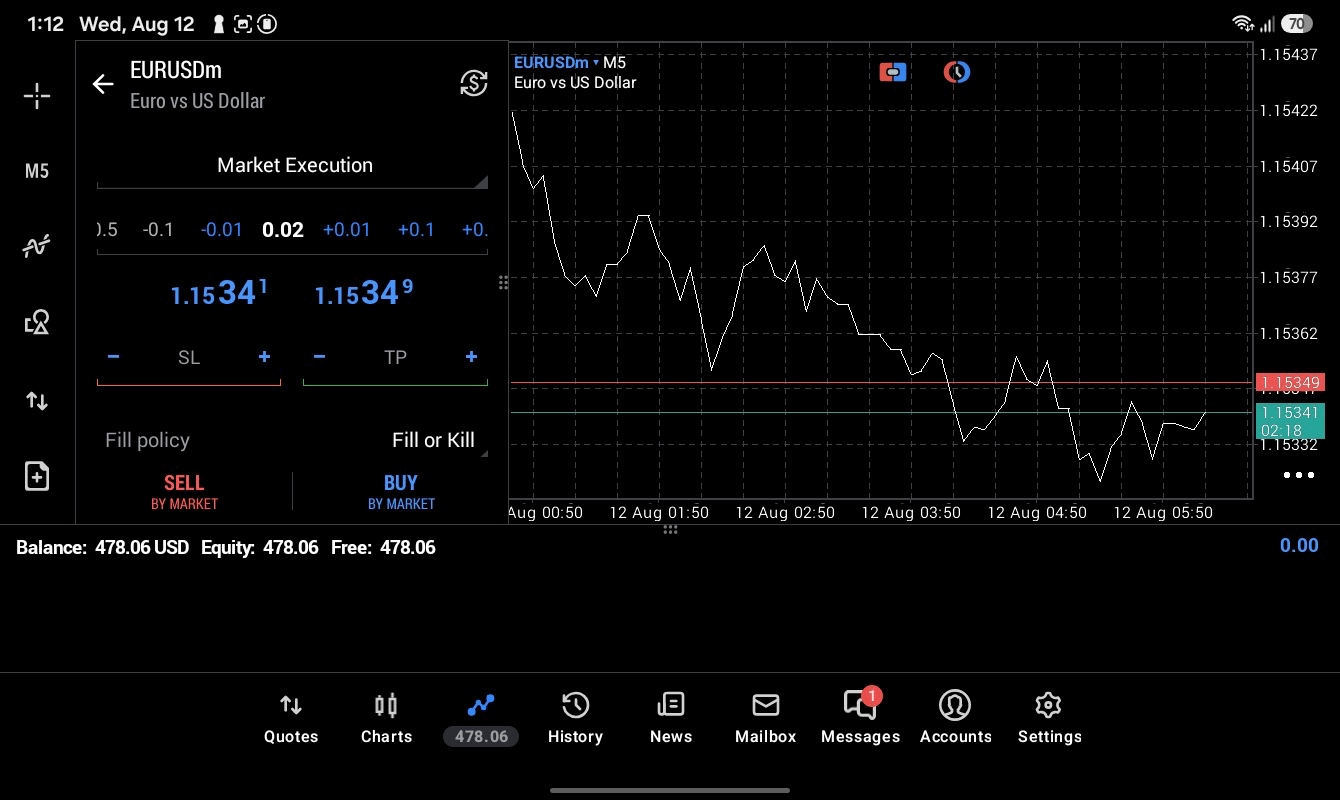Tap the Fill policy label

click(x=147, y=441)
